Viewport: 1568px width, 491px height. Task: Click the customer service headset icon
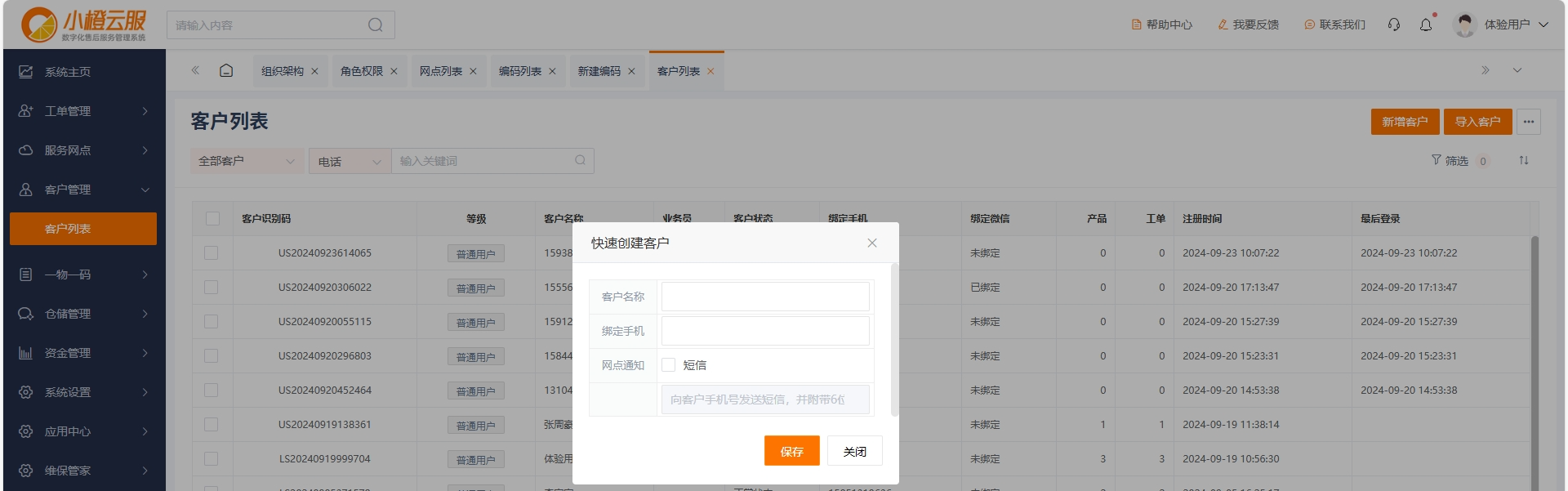pos(1394,25)
